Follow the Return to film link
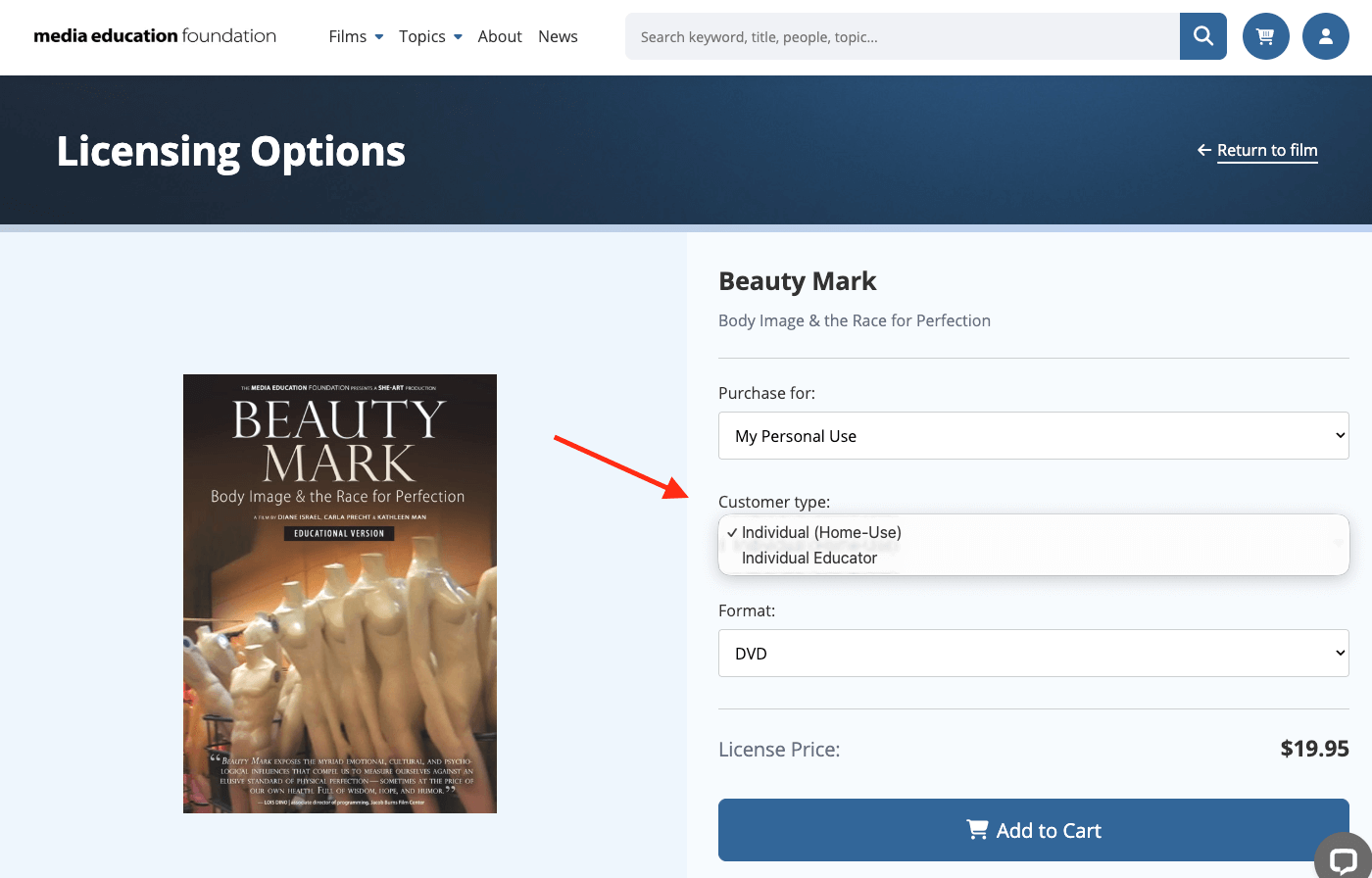The height and width of the screenshot is (878, 1372). [1266, 150]
